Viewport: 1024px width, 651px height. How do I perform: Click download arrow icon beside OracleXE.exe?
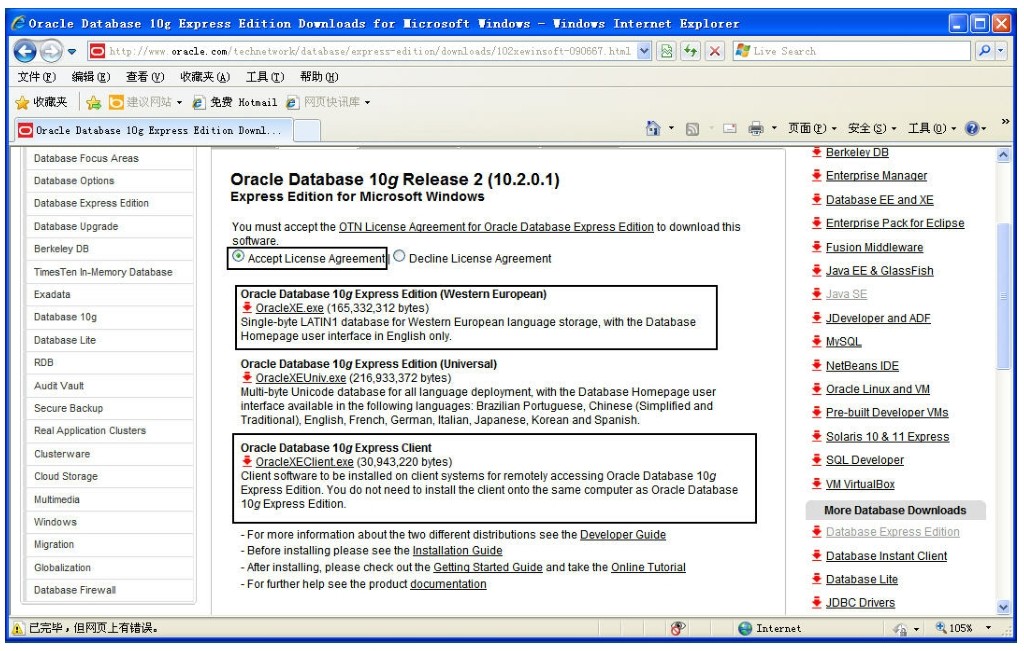(x=247, y=308)
